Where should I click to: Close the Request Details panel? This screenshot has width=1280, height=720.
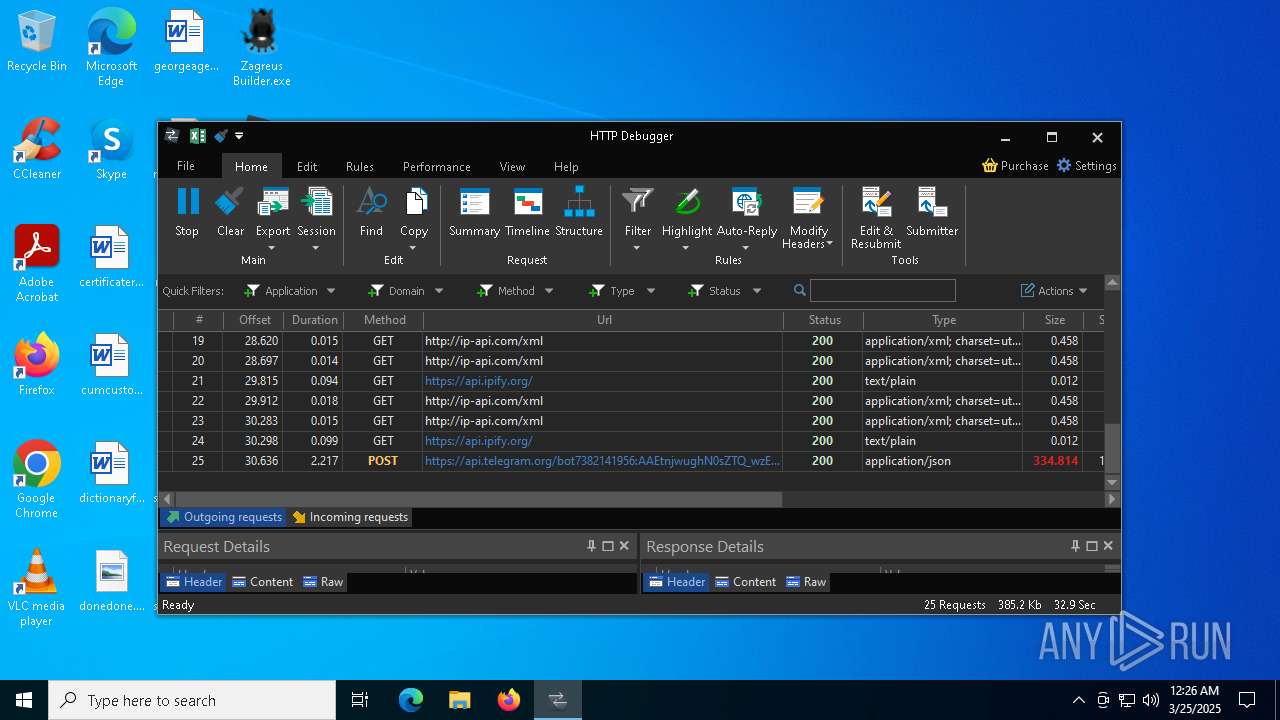(x=624, y=546)
